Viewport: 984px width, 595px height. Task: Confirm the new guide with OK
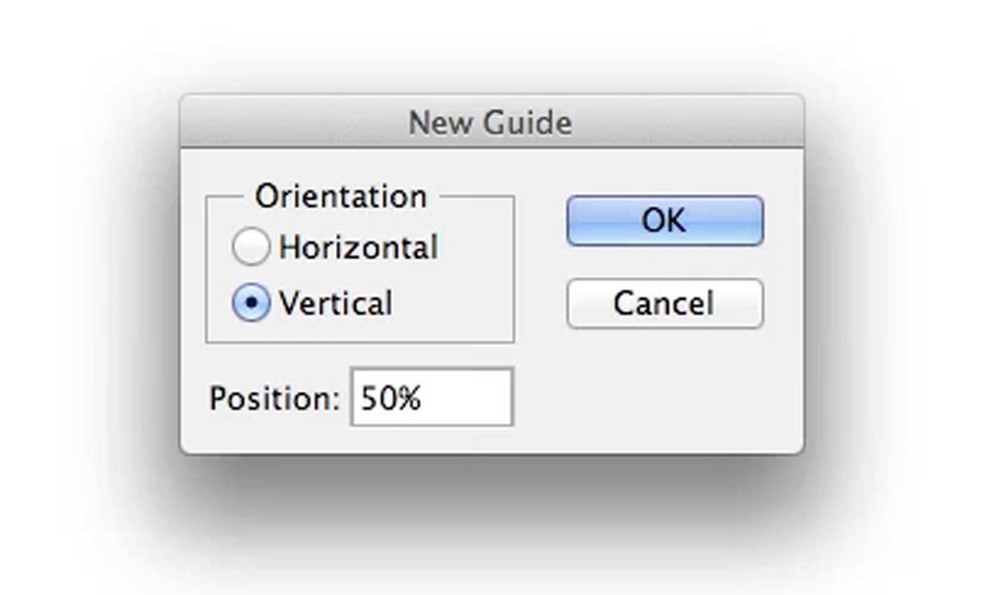(x=664, y=221)
